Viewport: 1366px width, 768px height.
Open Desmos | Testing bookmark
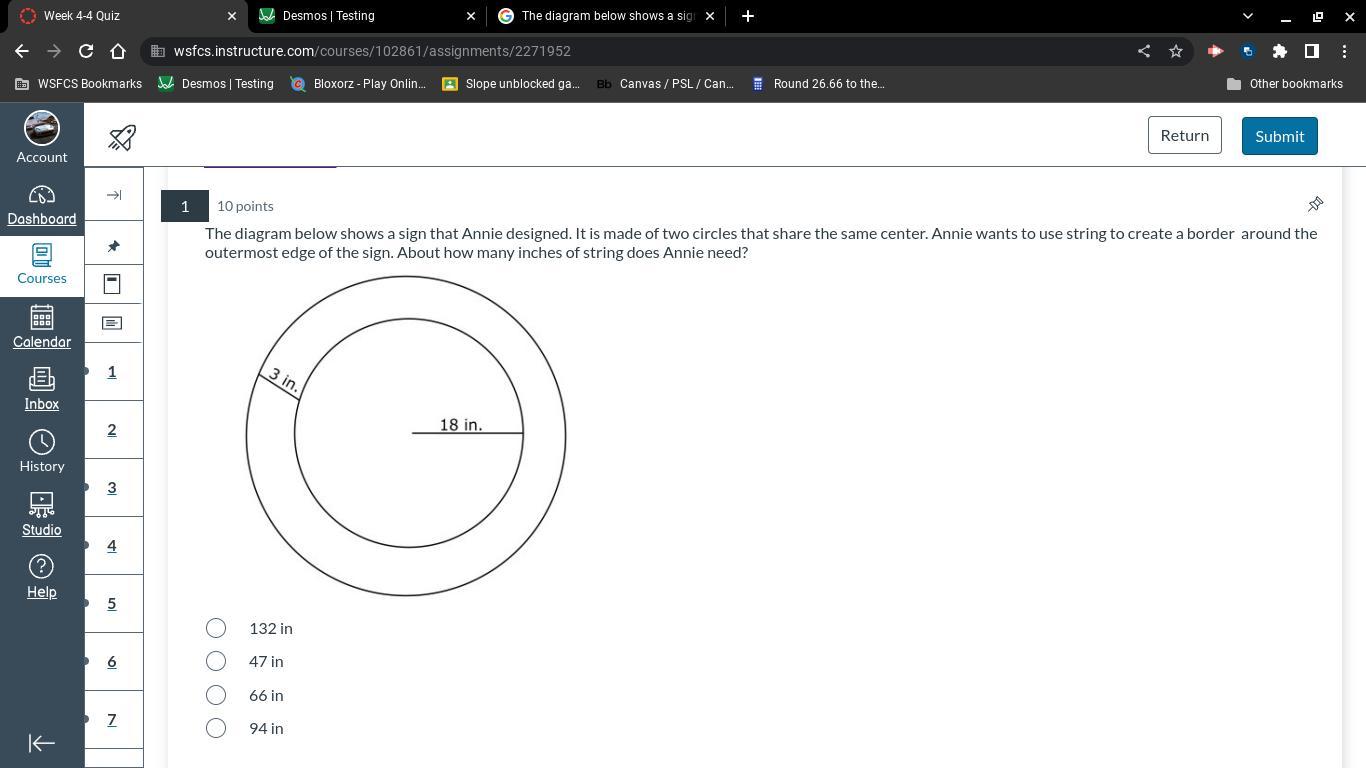(x=216, y=84)
